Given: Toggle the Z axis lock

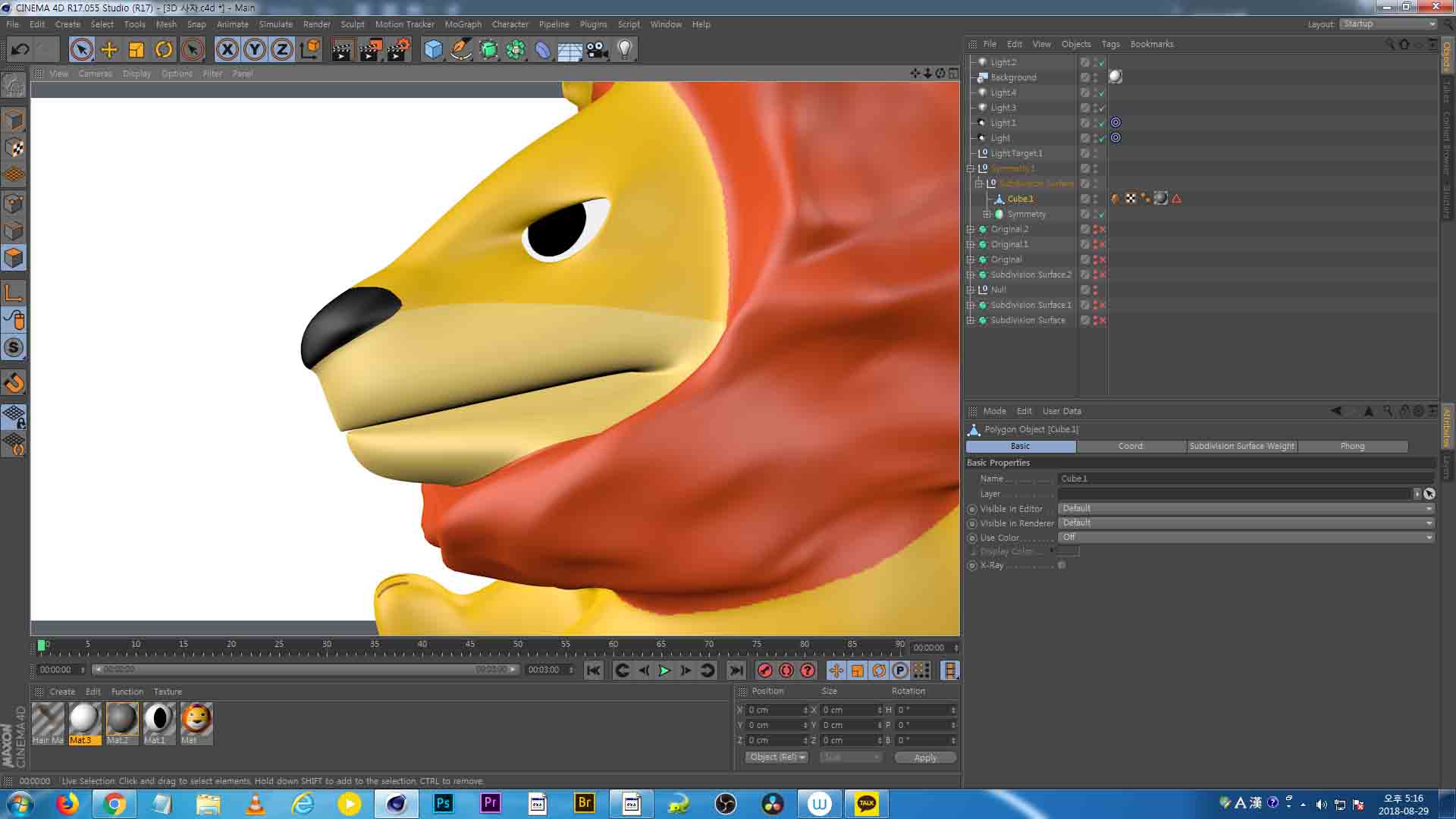Looking at the screenshot, I should (282, 50).
